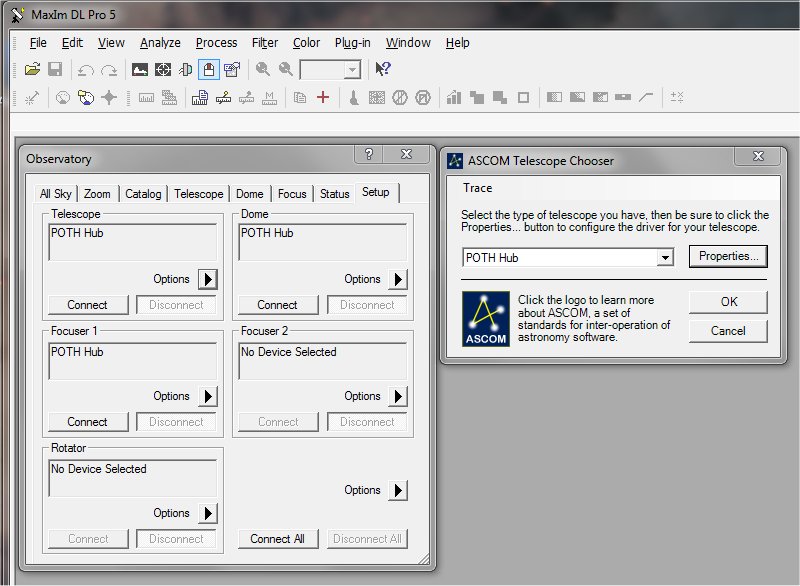Click the ASCOM logo to learn more

(486, 319)
